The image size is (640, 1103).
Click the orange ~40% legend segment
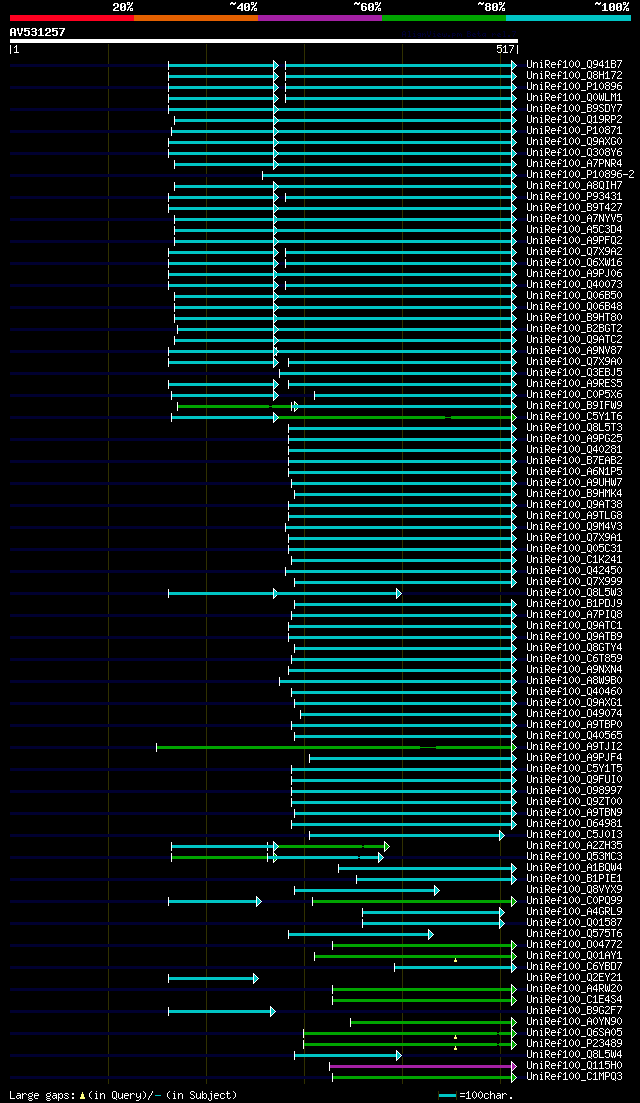196,17
